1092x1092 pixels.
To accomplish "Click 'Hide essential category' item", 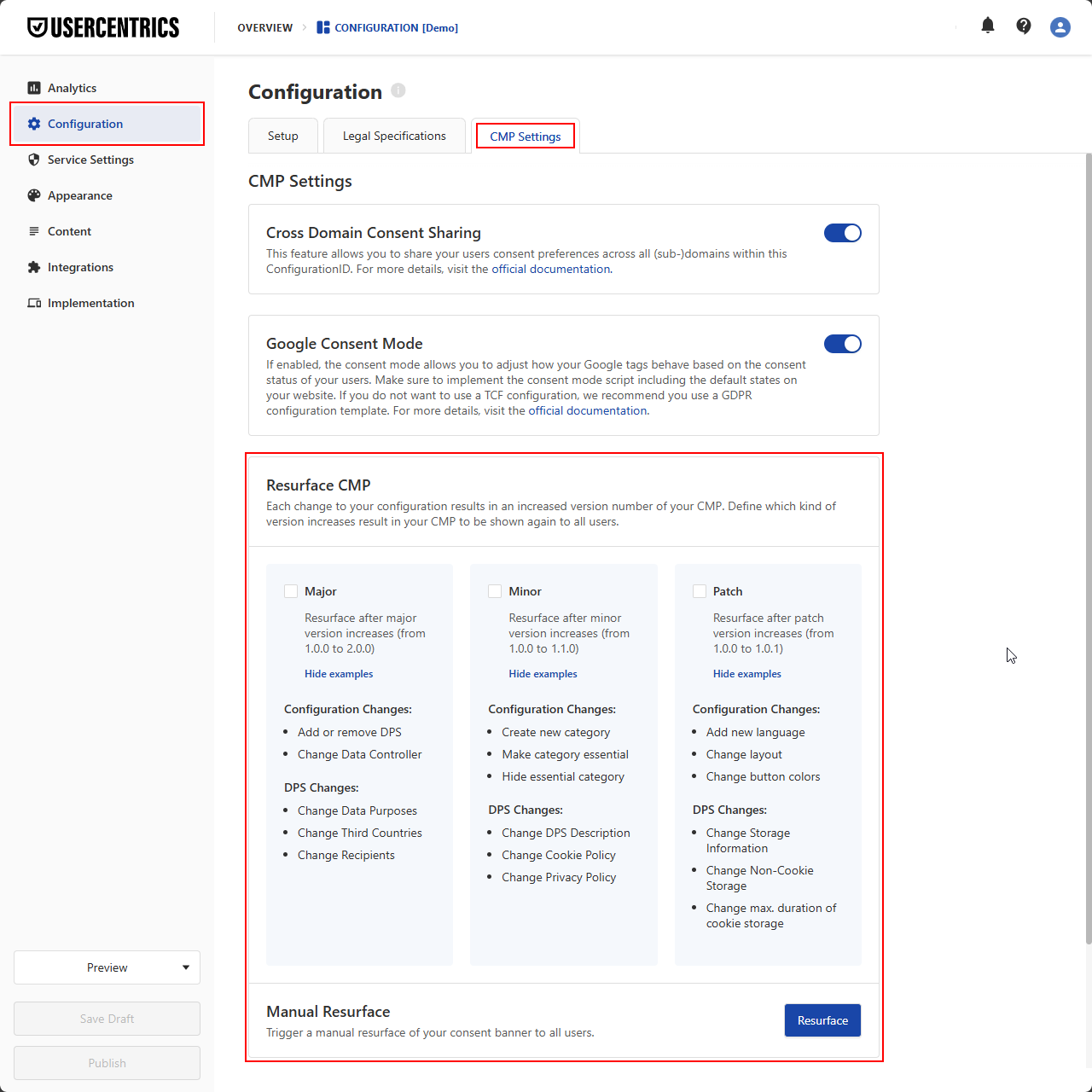I will [563, 776].
